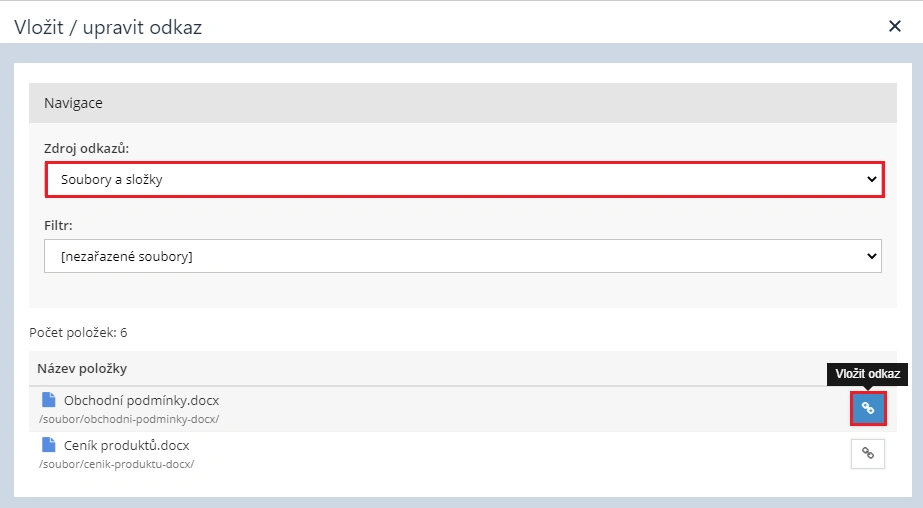The width and height of the screenshot is (923, 508).
Task: Click the dialog title Vložit / upravit odkaz
Action: [108, 27]
